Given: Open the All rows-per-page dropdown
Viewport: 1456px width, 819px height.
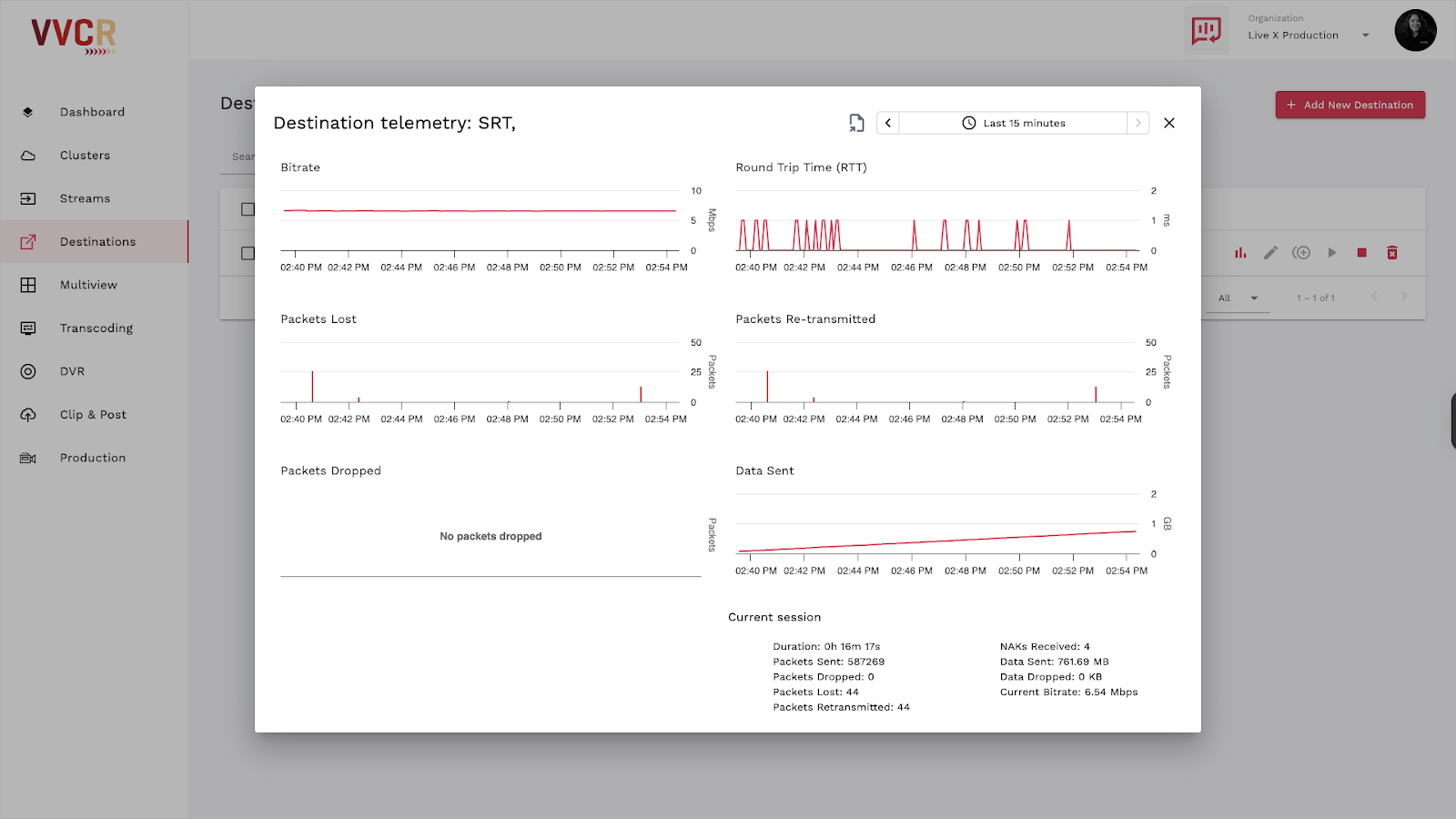Looking at the screenshot, I should [1238, 298].
